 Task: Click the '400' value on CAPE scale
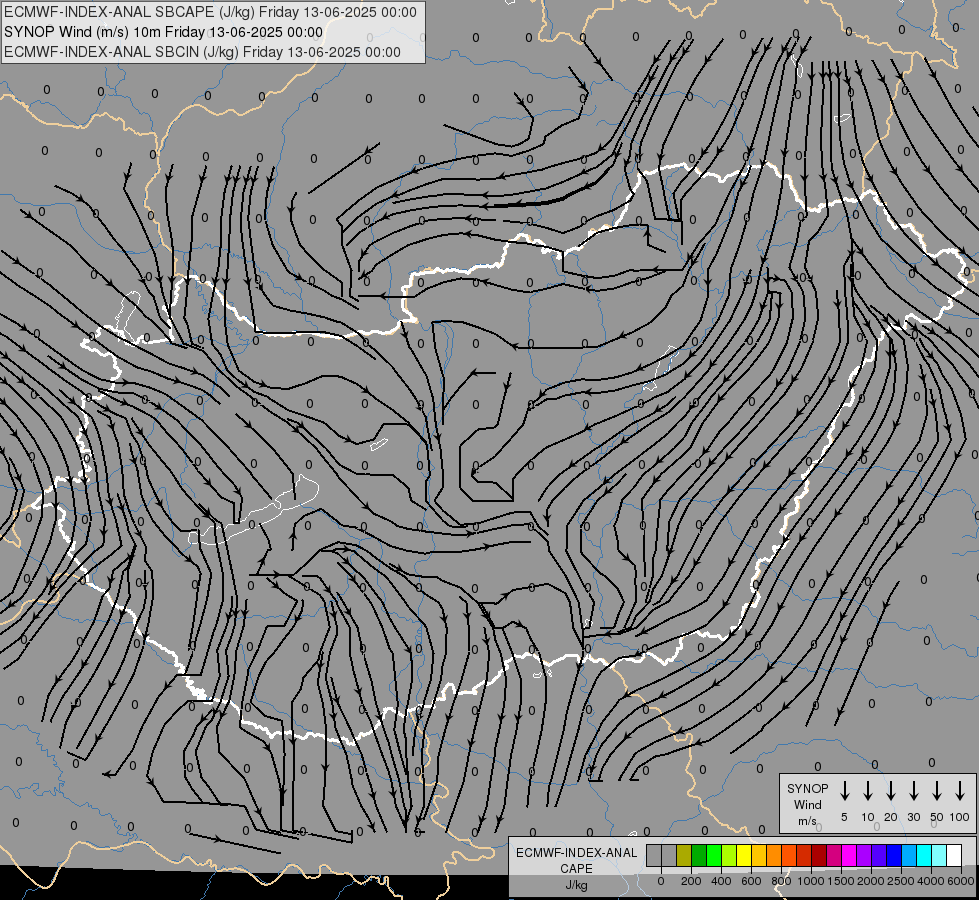(721, 881)
